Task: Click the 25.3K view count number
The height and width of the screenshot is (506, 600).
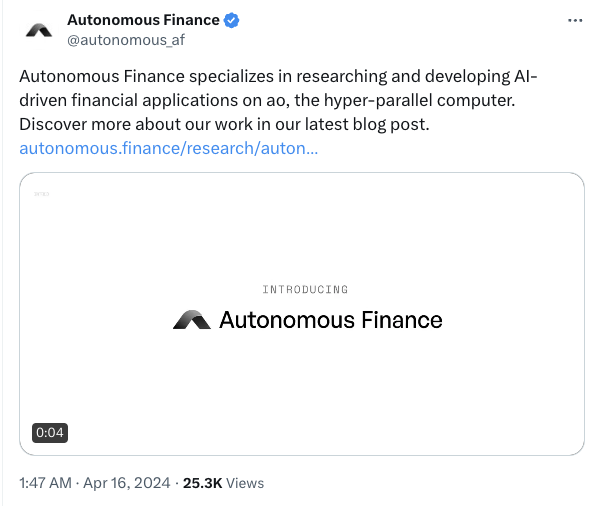Action: tap(202, 483)
